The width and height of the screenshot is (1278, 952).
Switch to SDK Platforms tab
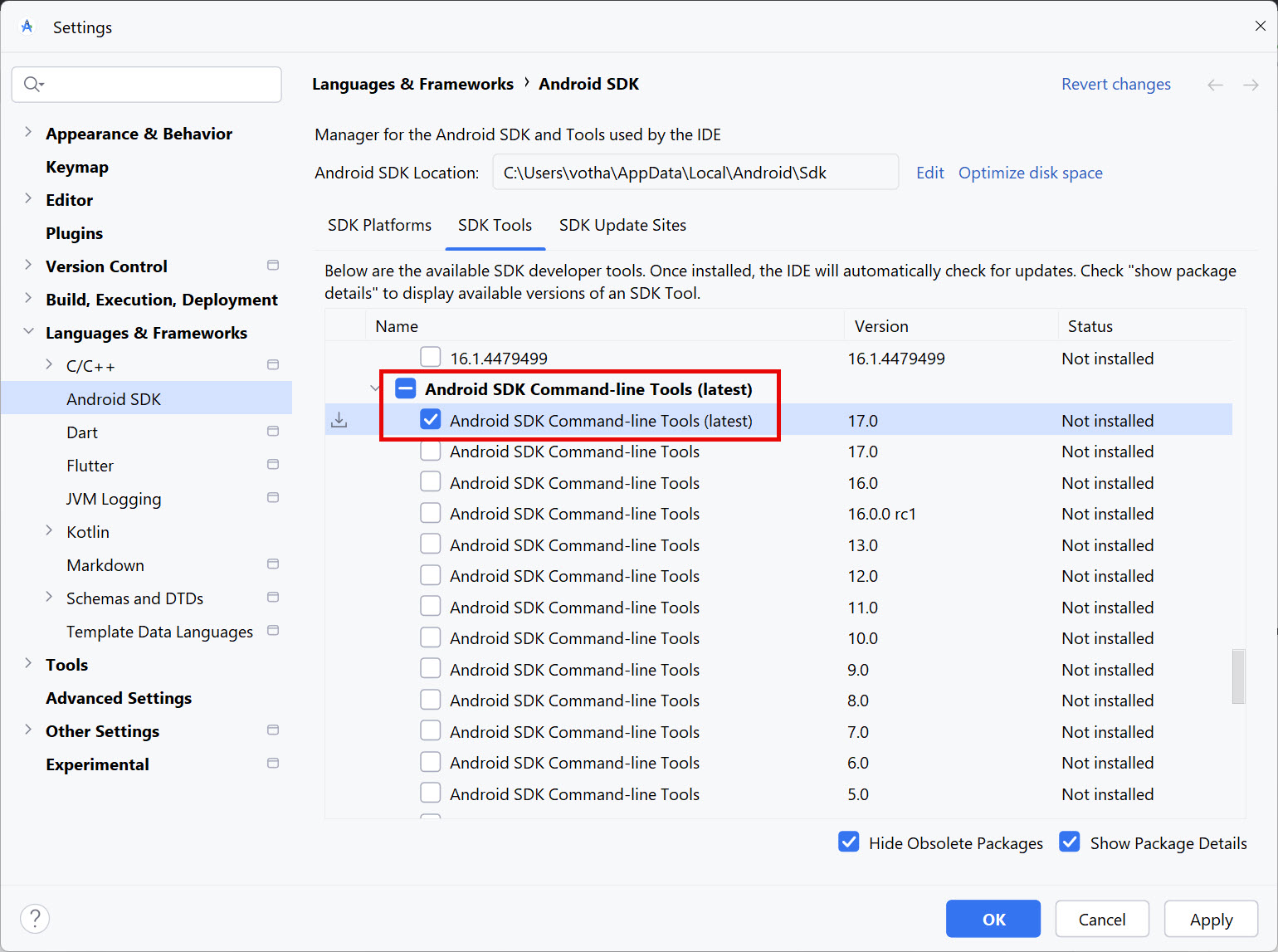click(379, 225)
